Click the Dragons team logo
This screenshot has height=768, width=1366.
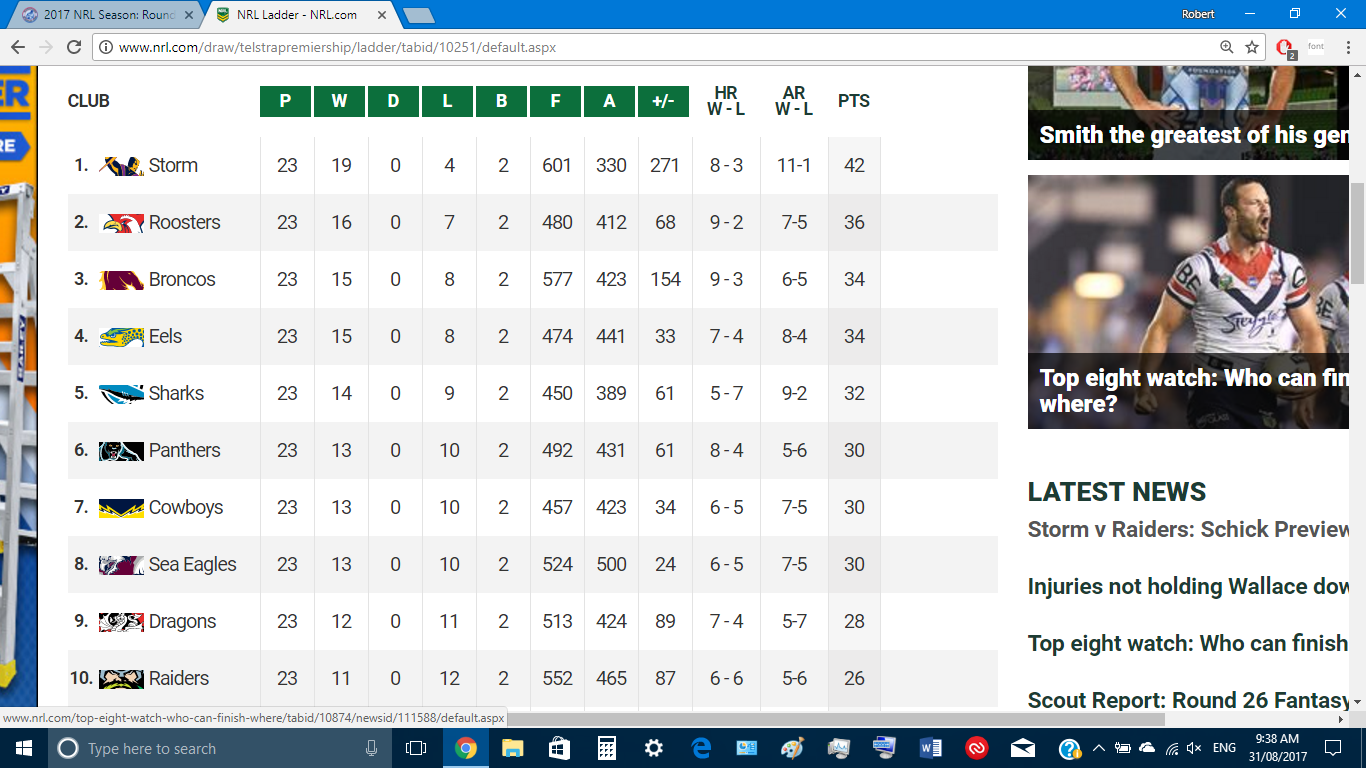[x=122, y=622]
